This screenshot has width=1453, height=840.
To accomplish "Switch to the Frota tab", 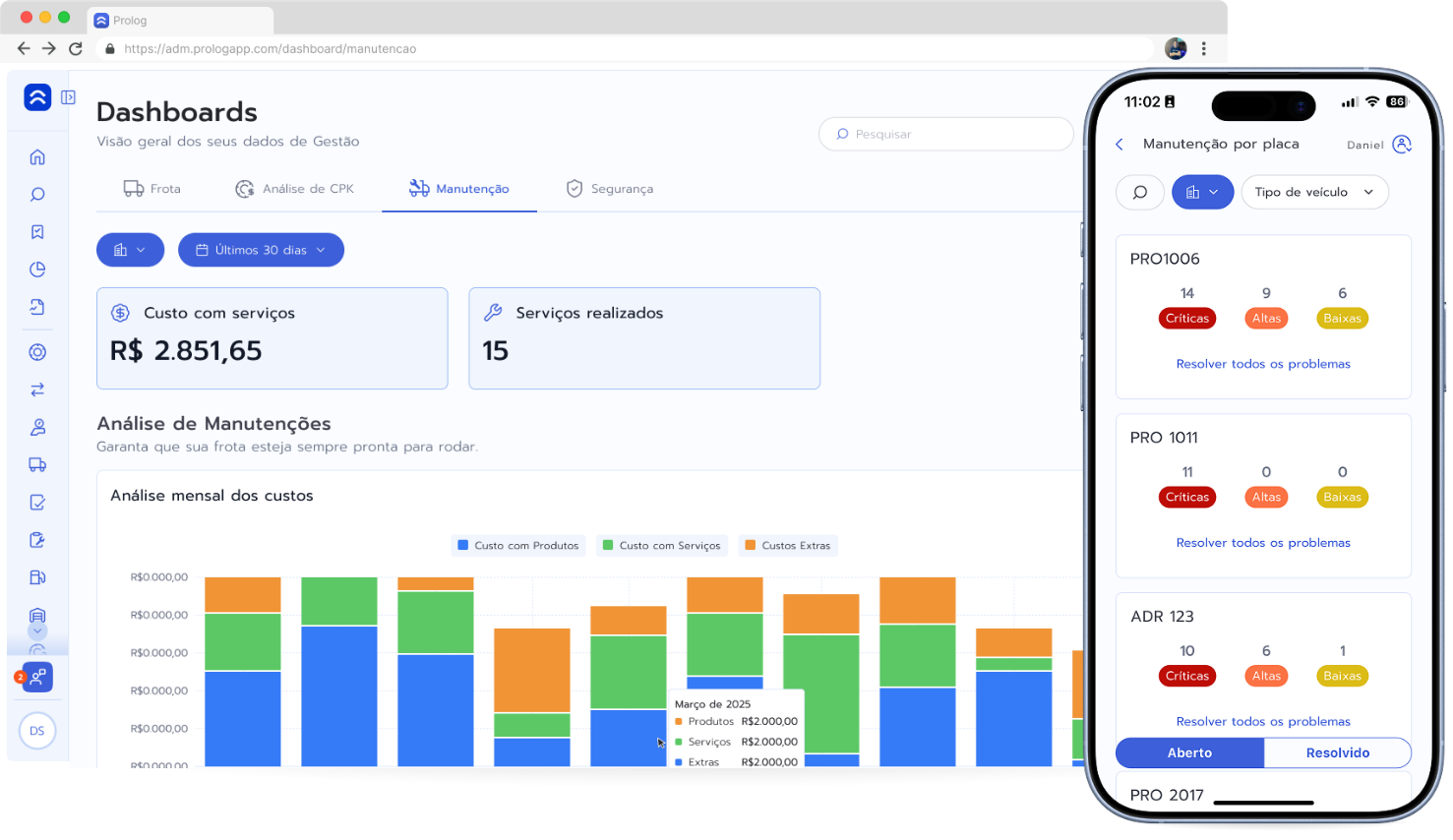I will click(x=152, y=189).
